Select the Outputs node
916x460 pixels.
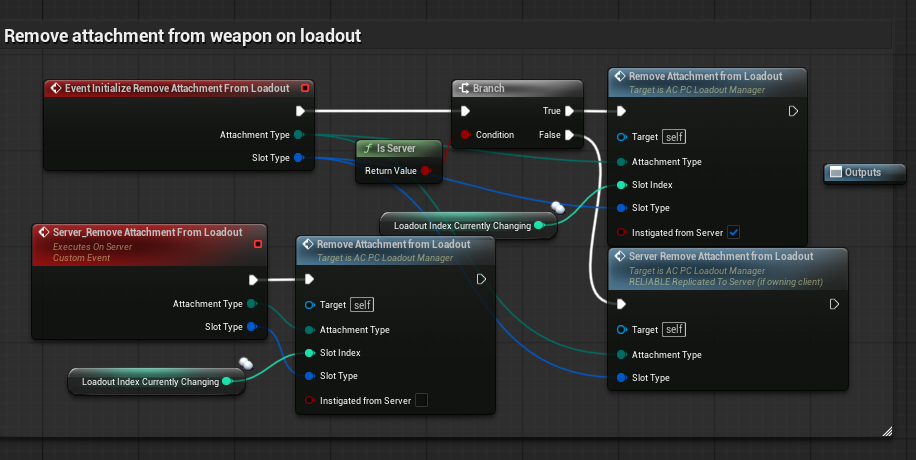tap(863, 172)
